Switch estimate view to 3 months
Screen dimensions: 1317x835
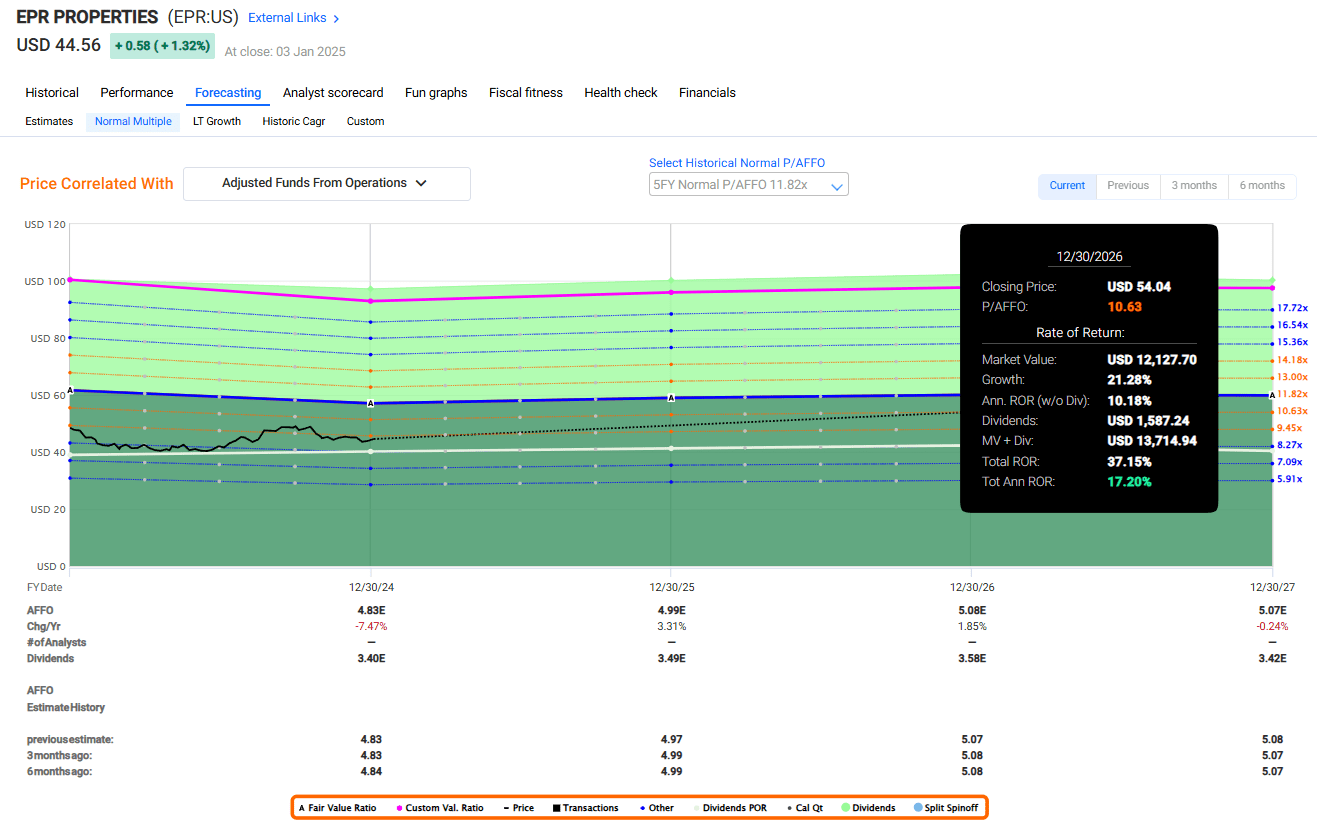click(x=1194, y=186)
